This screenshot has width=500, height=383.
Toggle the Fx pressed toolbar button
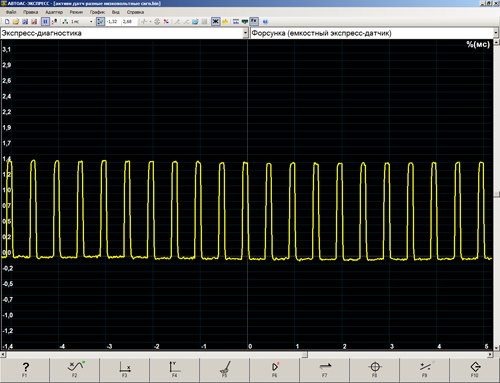[x=254, y=21]
